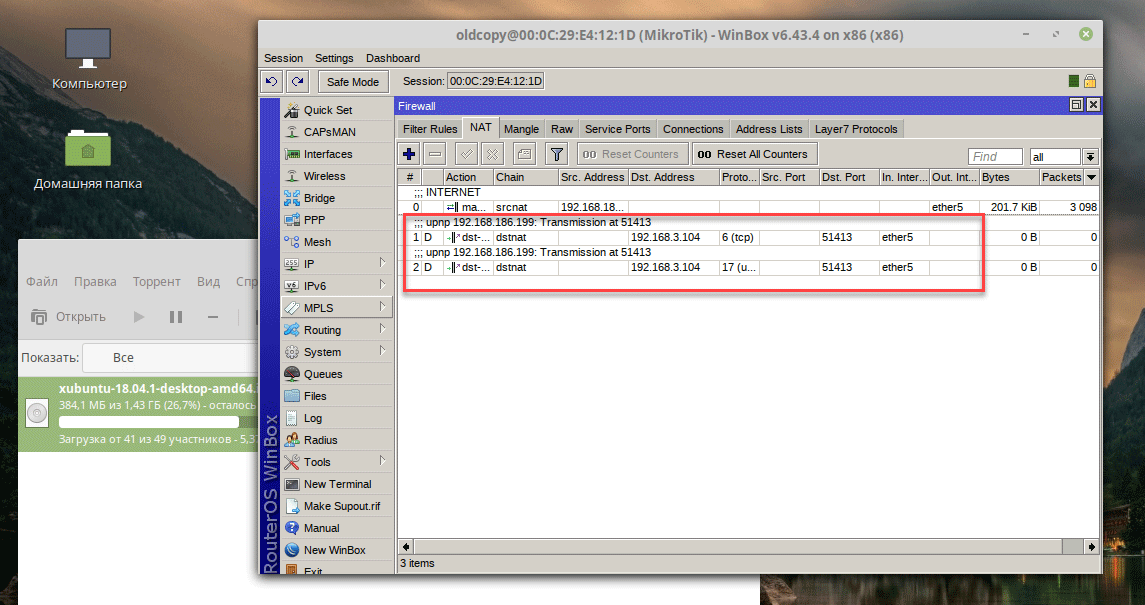The width and height of the screenshot is (1145, 605).
Task: Toggle Safe Mode button
Action: (x=353, y=82)
